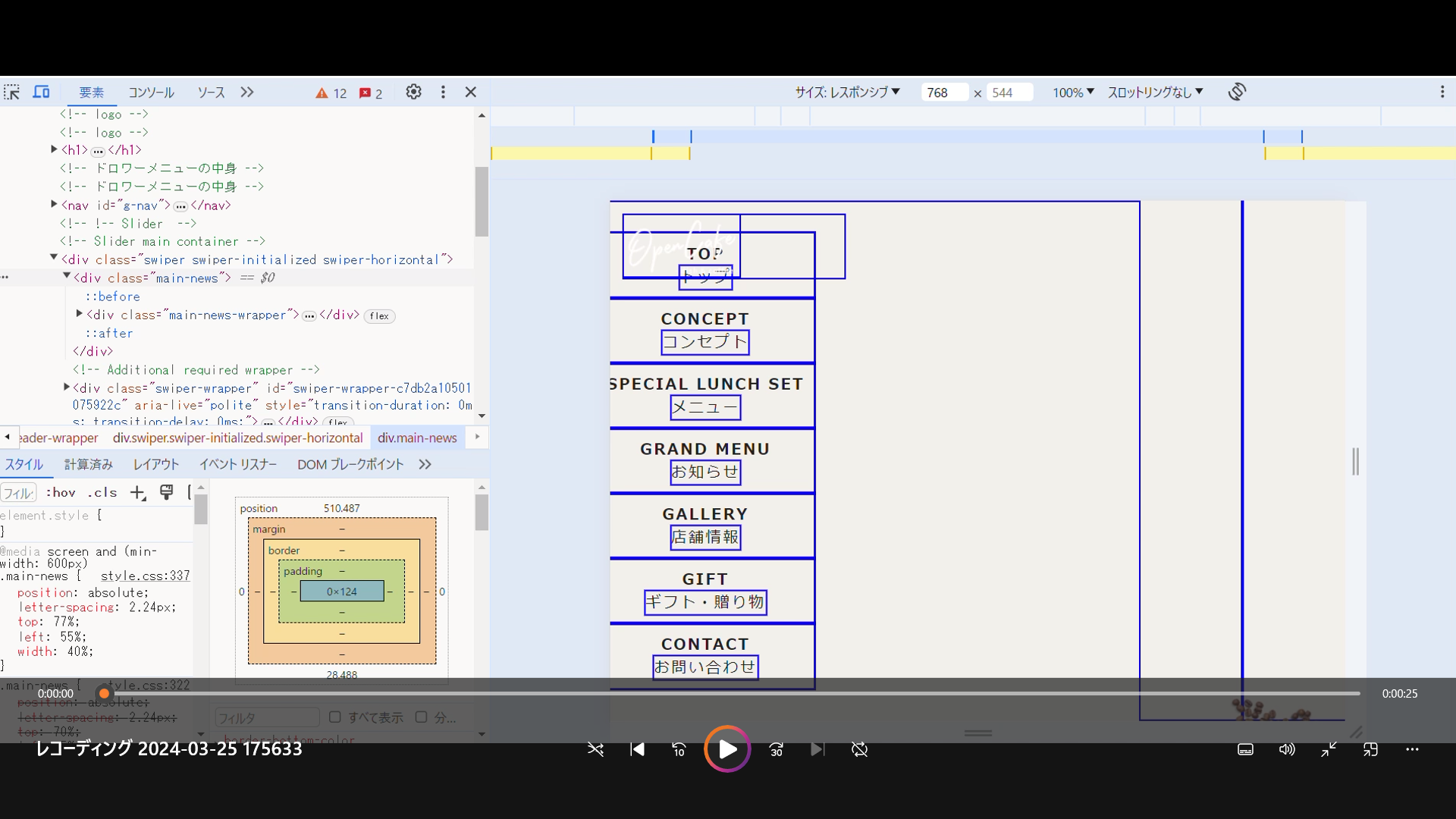
Task: Open the 計算済み styles tab
Action: pyautogui.click(x=88, y=464)
